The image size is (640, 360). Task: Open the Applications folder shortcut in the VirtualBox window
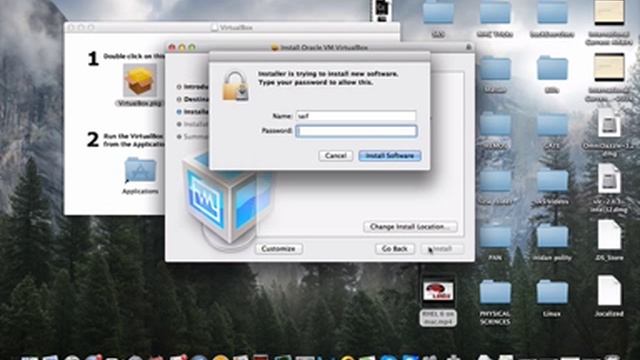click(x=140, y=171)
